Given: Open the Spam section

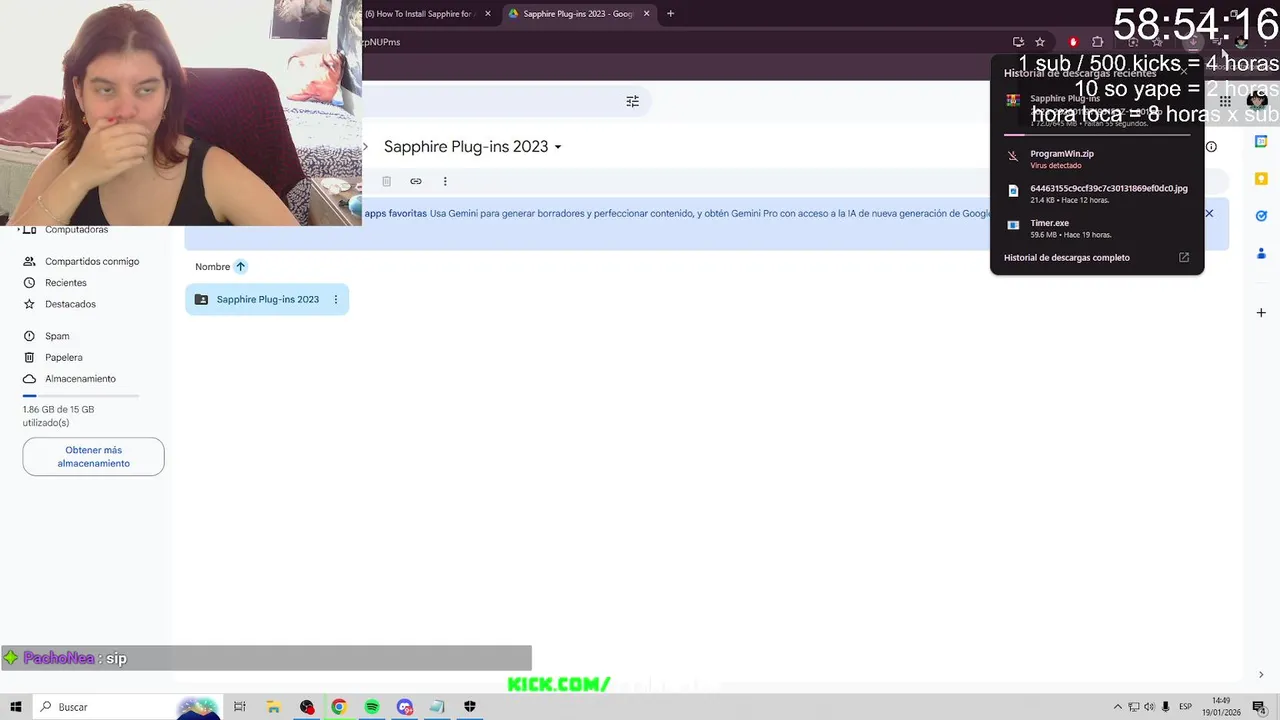Looking at the screenshot, I should pos(57,336).
